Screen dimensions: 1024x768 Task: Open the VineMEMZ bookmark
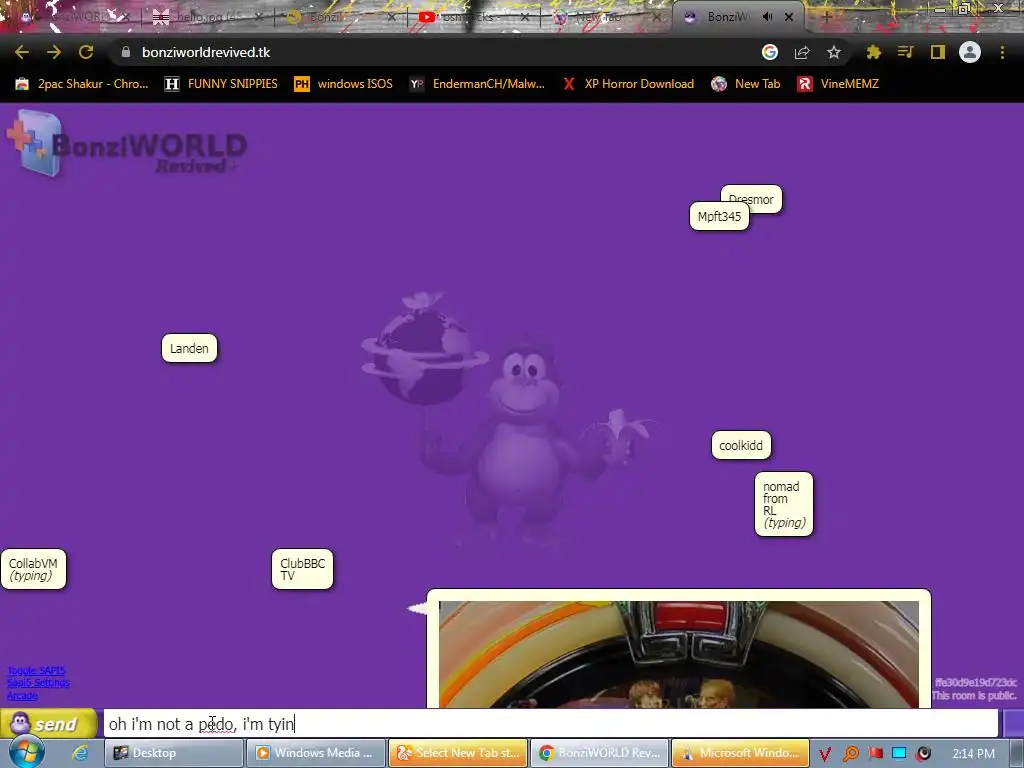839,84
